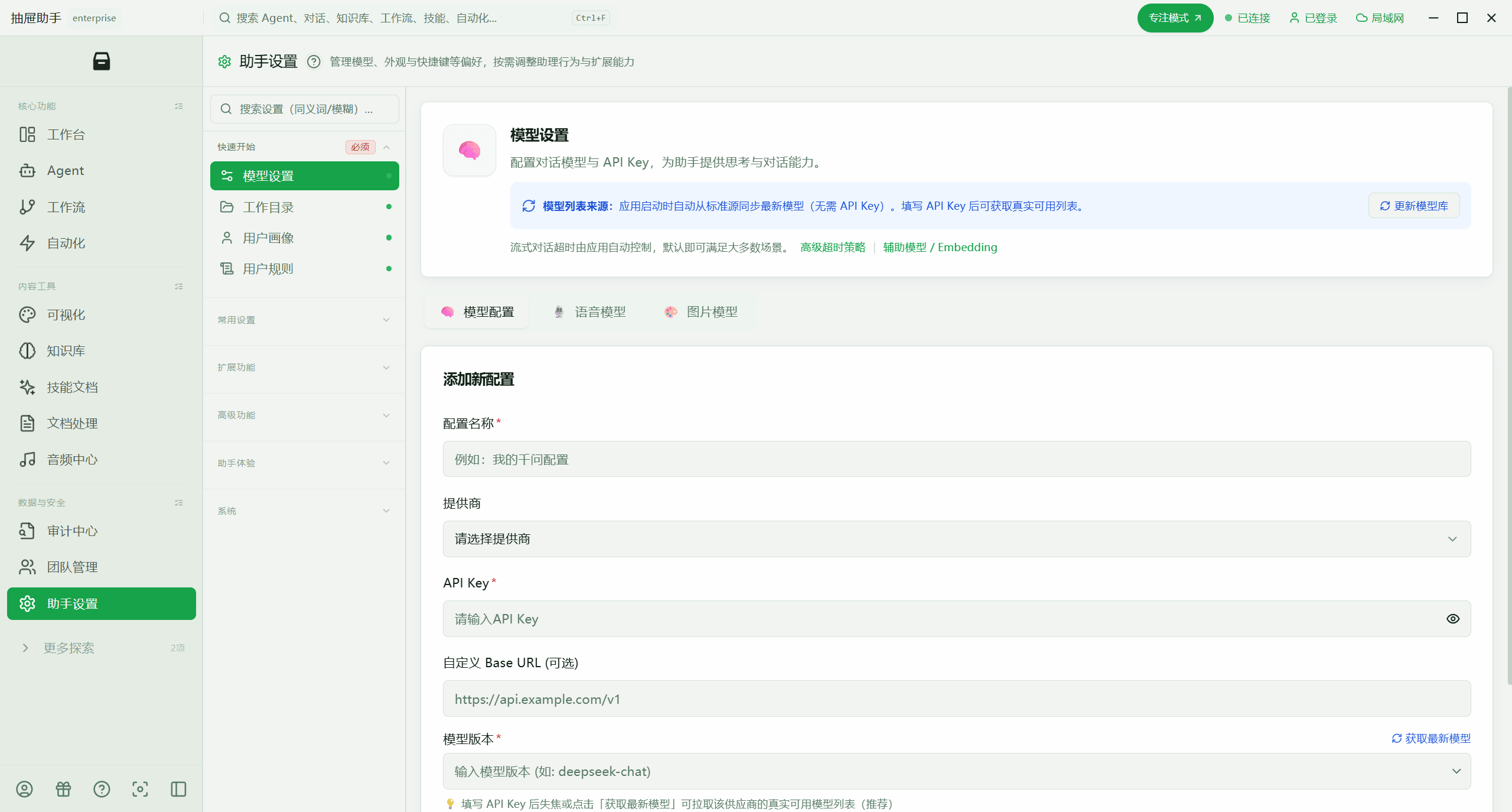
Task: Expand the 常用设置 settings group
Action: tap(305, 320)
